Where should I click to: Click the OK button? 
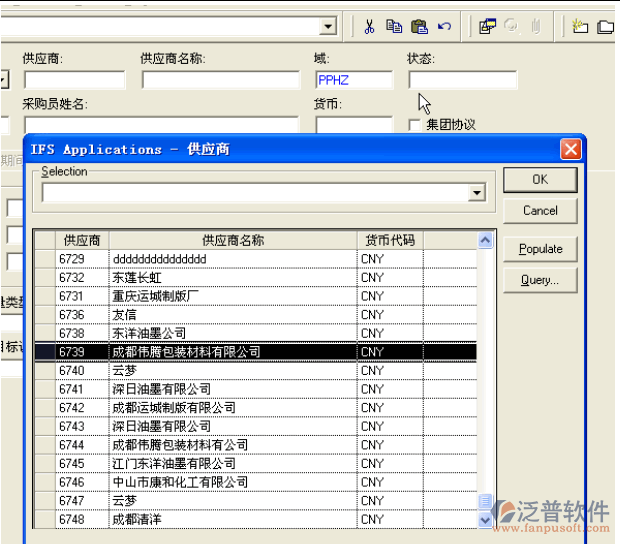click(x=540, y=179)
